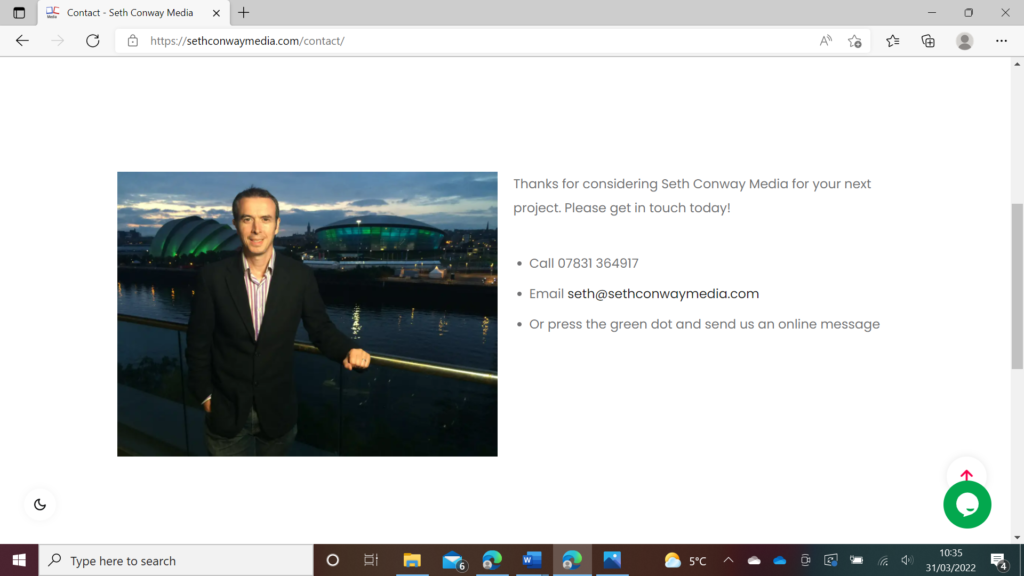The height and width of the screenshot is (576, 1024).
Task: Open Task View on taskbar
Action: click(x=371, y=560)
